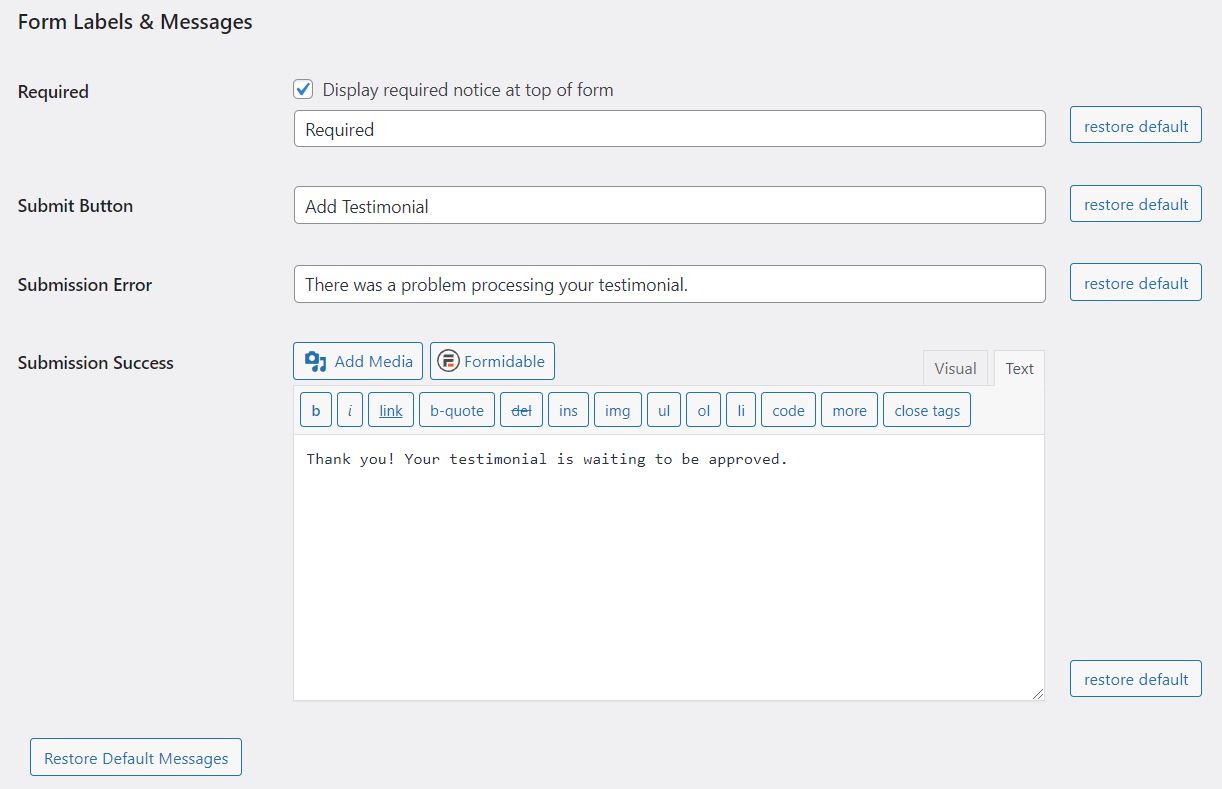Switch to the Visual editor tab

point(955,368)
